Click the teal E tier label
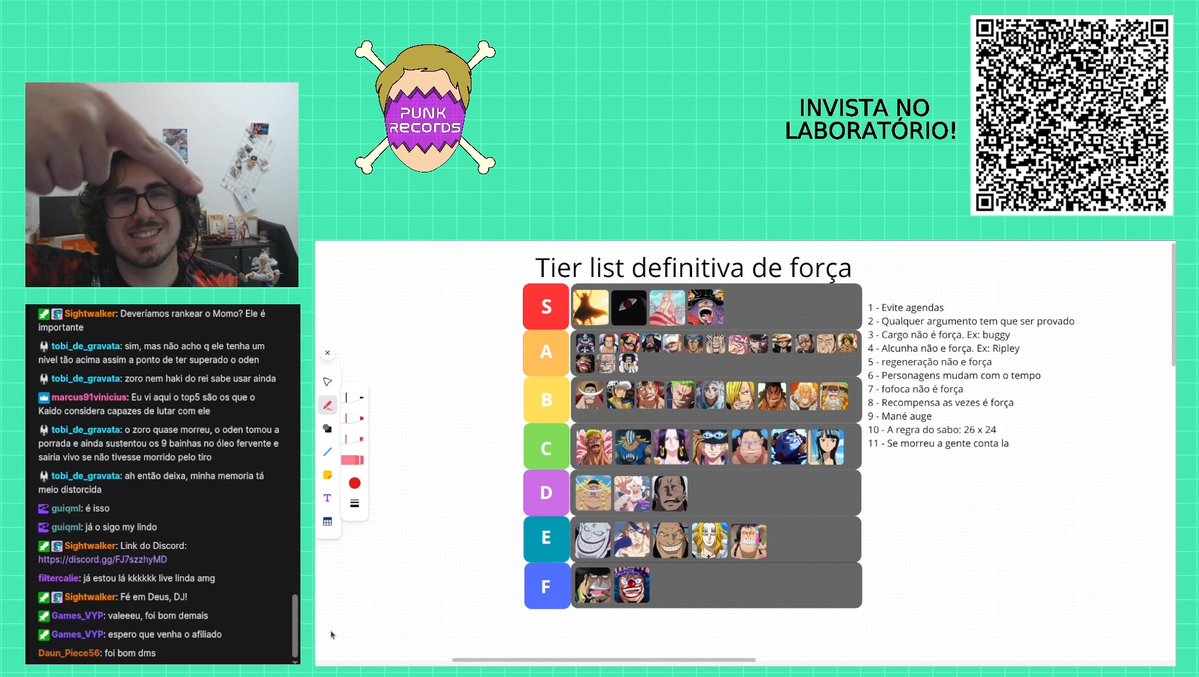Screen dimensions: 1199x677 [x=546, y=539]
